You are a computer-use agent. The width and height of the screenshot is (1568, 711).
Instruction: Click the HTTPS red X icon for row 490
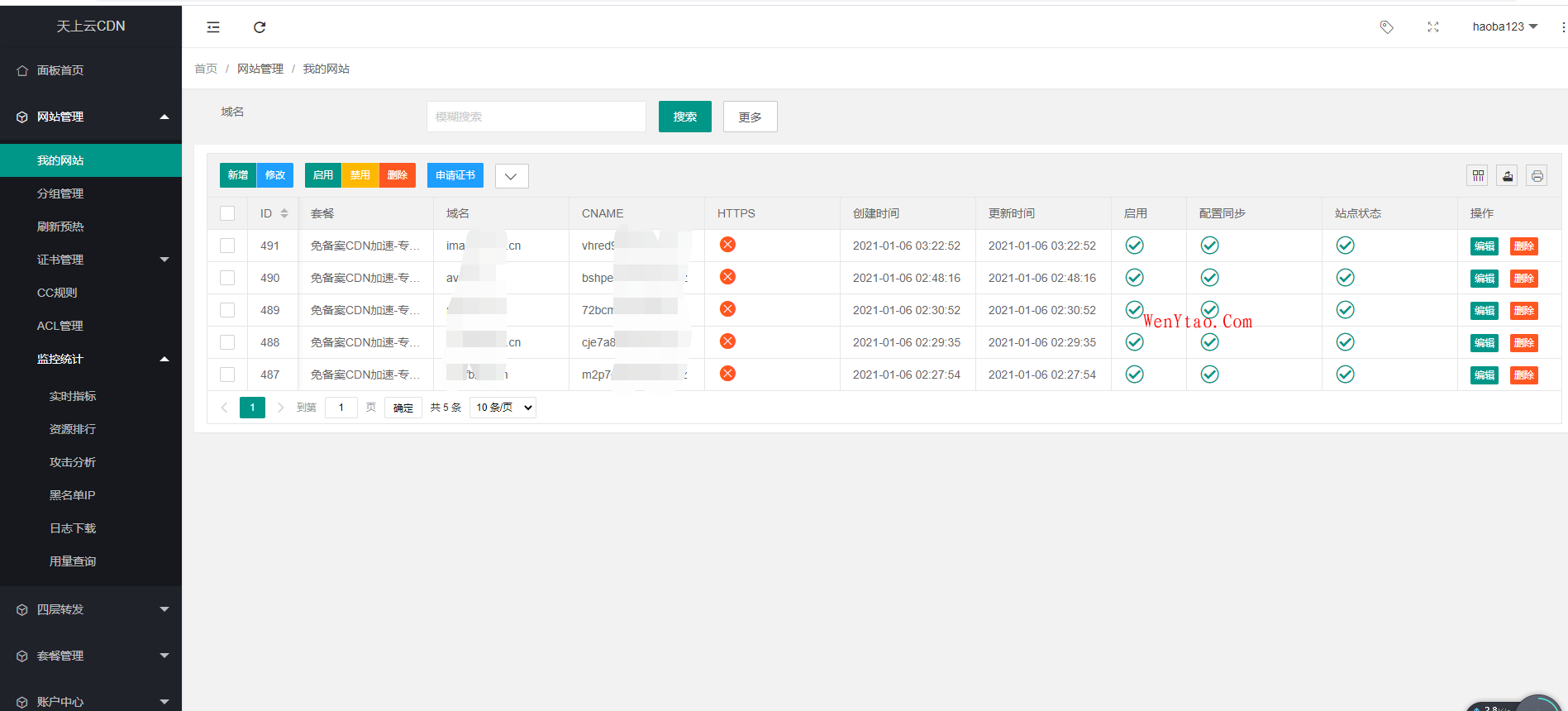[727, 277]
